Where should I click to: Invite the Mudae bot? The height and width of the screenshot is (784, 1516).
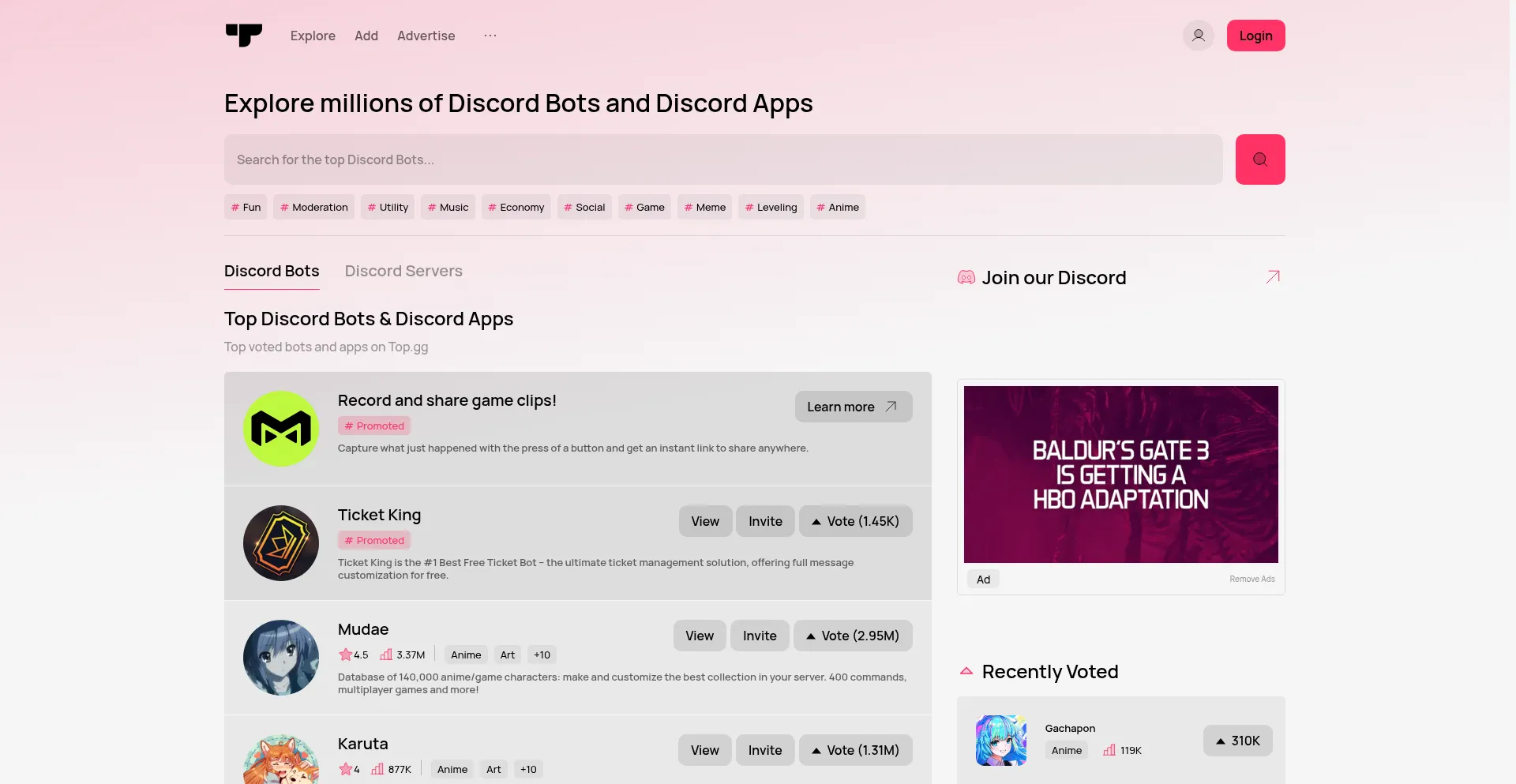[x=760, y=636]
